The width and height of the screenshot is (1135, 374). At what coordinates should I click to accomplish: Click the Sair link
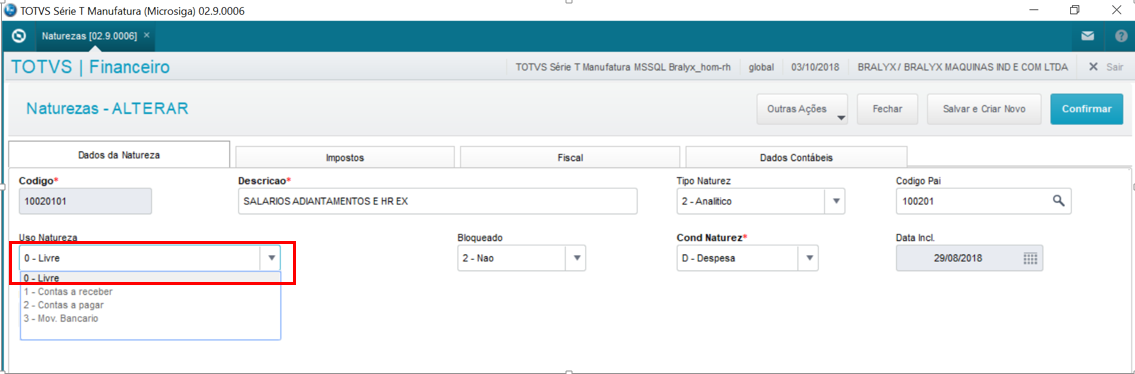click(x=1114, y=67)
